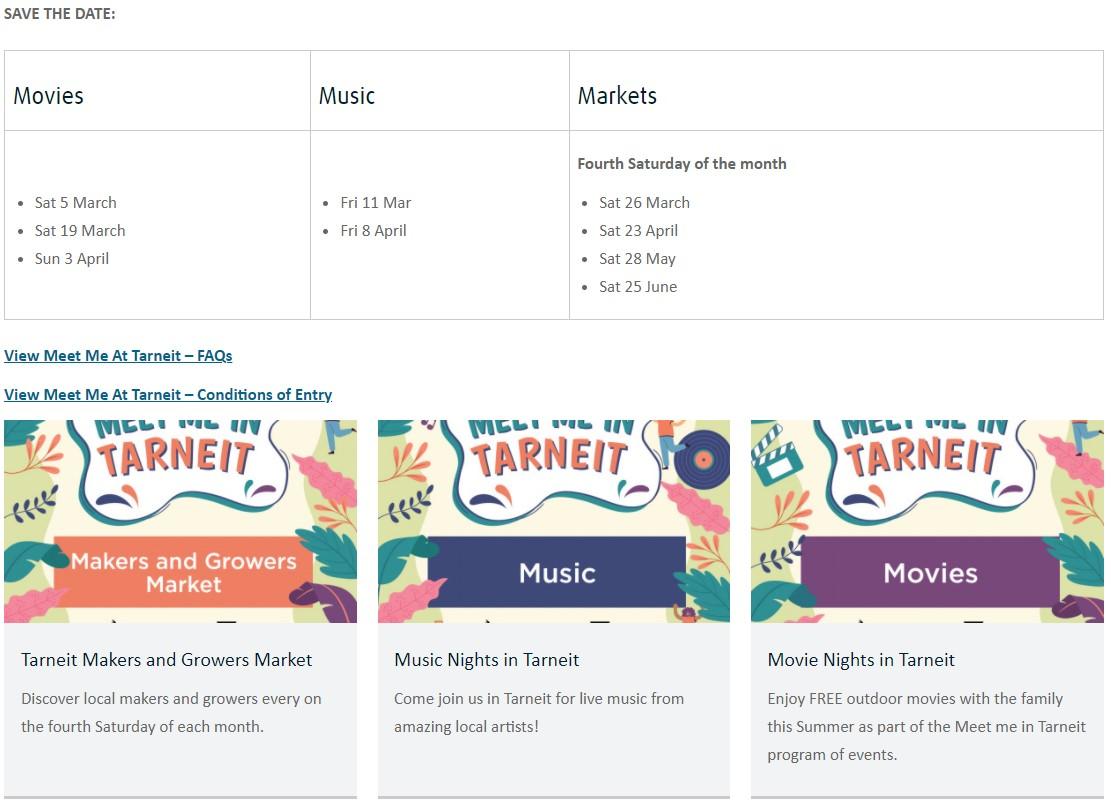This screenshot has width=1111, height=801.
Task: Select the Fri 11 Mar music date
Action: point(376,203)
